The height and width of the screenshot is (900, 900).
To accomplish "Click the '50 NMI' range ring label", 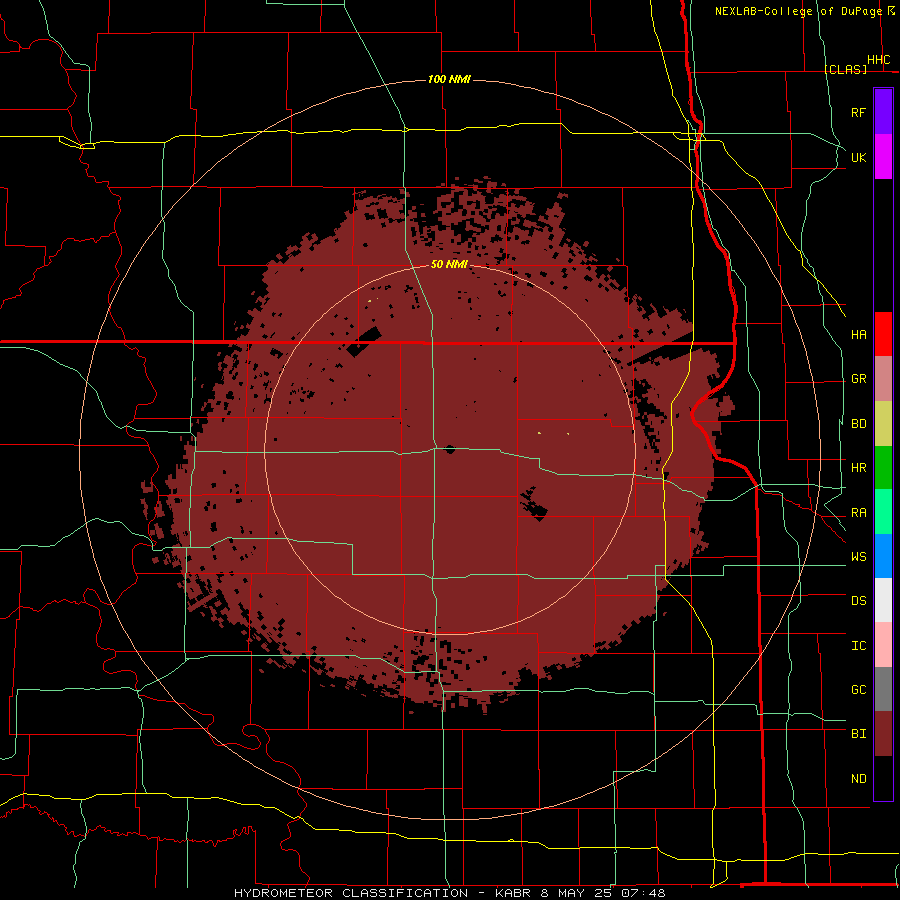I will pos(449,264).
